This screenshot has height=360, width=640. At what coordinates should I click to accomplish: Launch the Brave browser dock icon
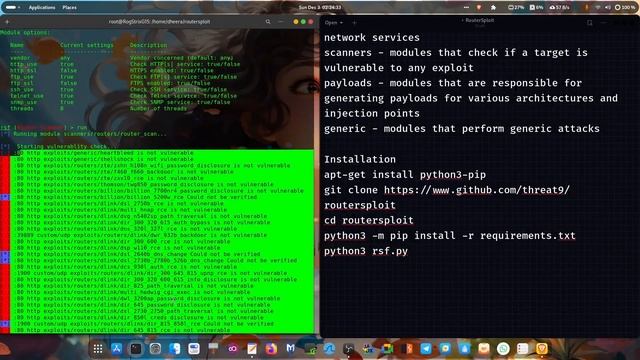pyautogui.click(x=542, y=349)
